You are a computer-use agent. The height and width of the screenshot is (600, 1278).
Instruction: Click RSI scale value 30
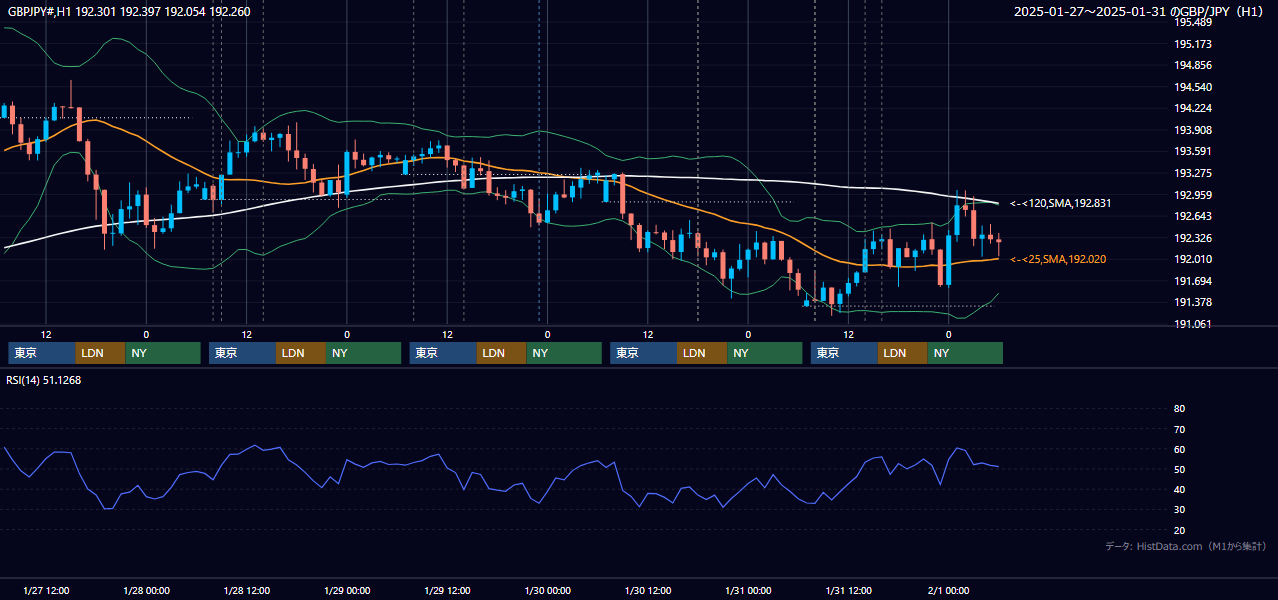click(1179, 510)
